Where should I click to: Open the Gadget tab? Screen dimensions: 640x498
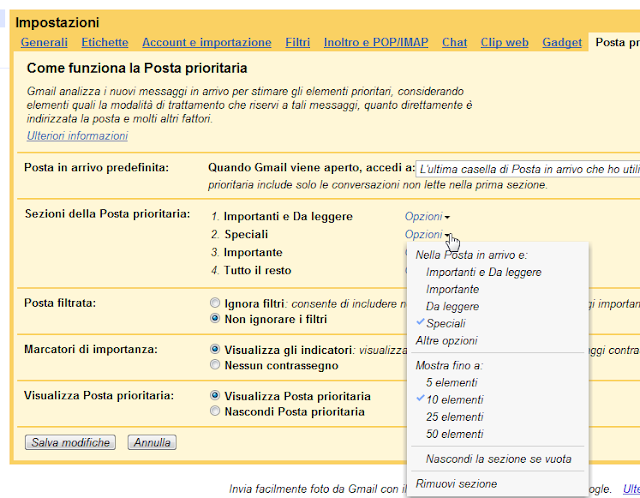click(562, 42)
